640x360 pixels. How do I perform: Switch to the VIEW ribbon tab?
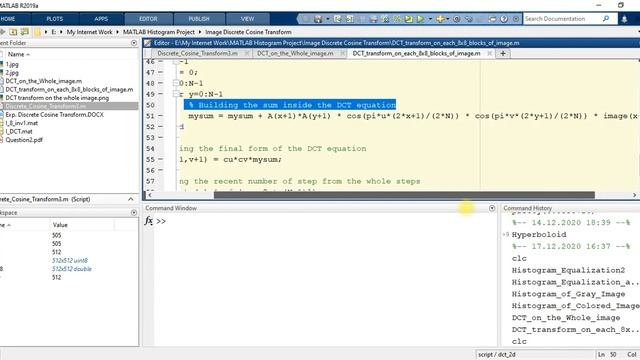[x=247, y=19]
